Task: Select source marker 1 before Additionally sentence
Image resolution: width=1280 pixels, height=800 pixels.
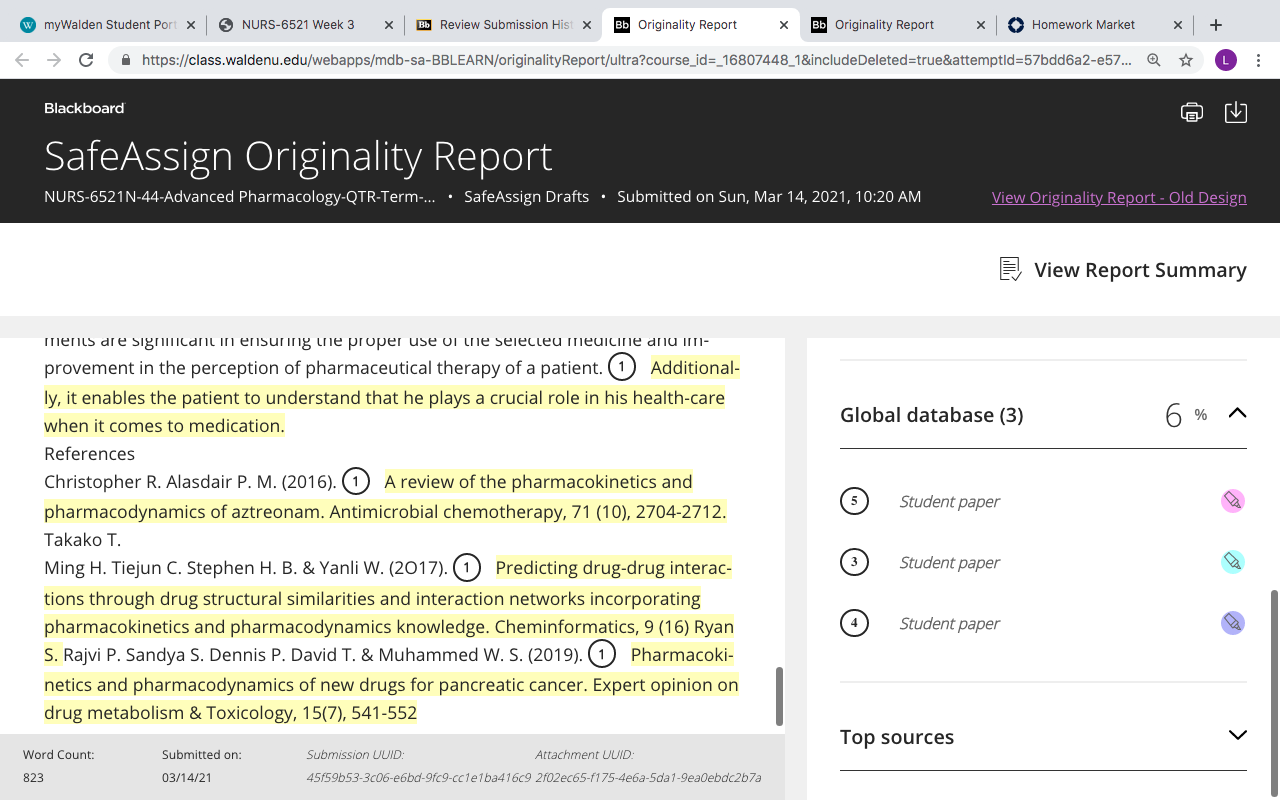Action: point(622,367)
